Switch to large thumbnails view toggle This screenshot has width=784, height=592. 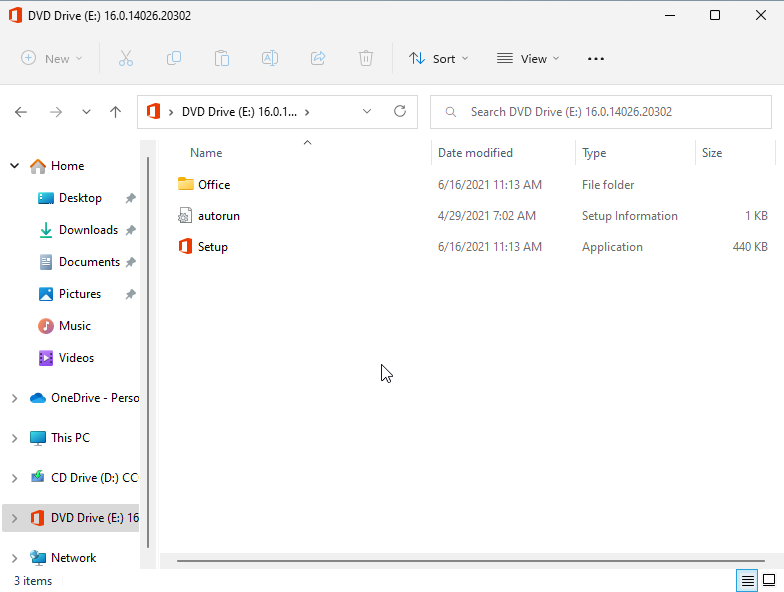769,580
